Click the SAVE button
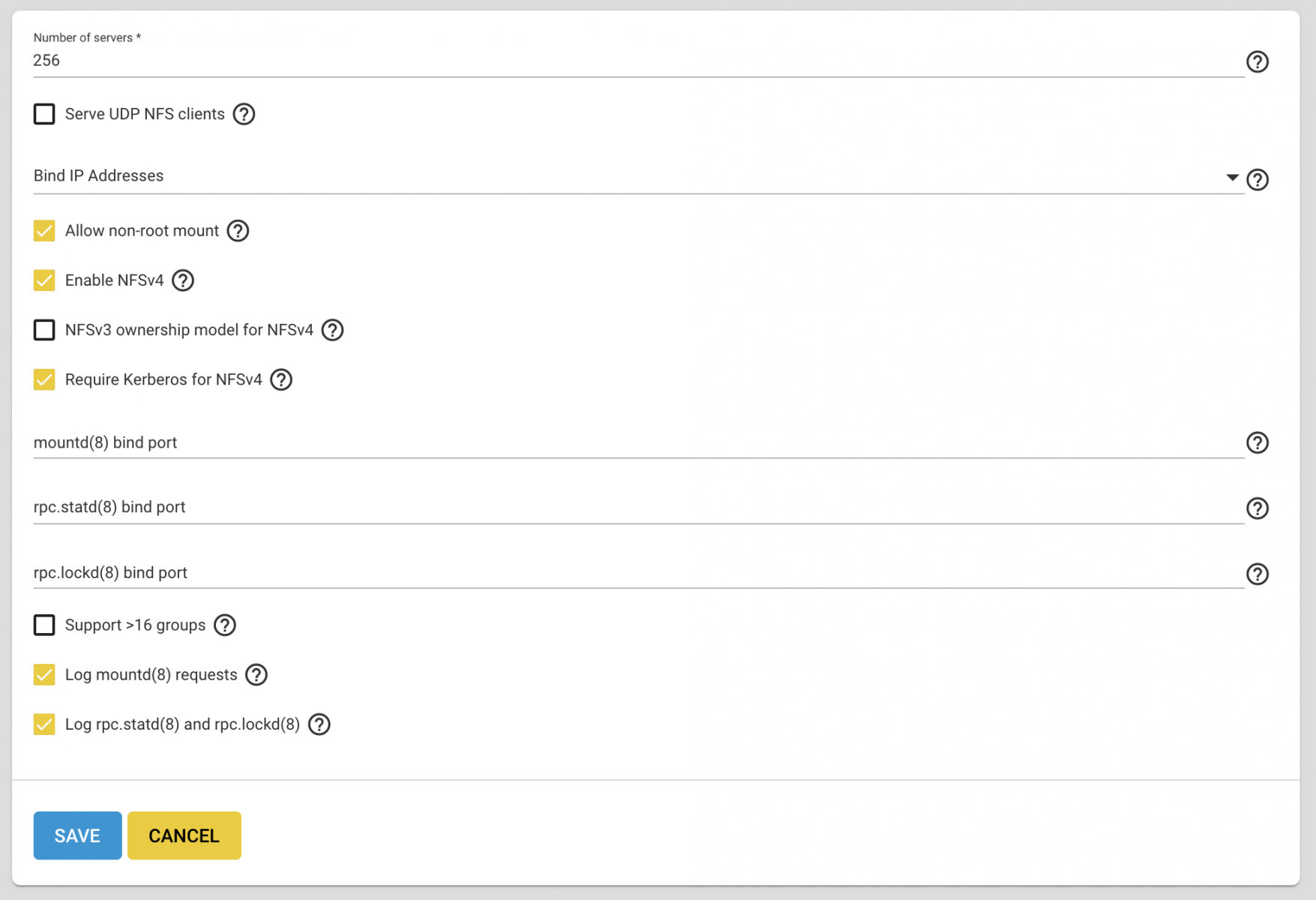Screen dimensions: 1316x900 point(77,835)
